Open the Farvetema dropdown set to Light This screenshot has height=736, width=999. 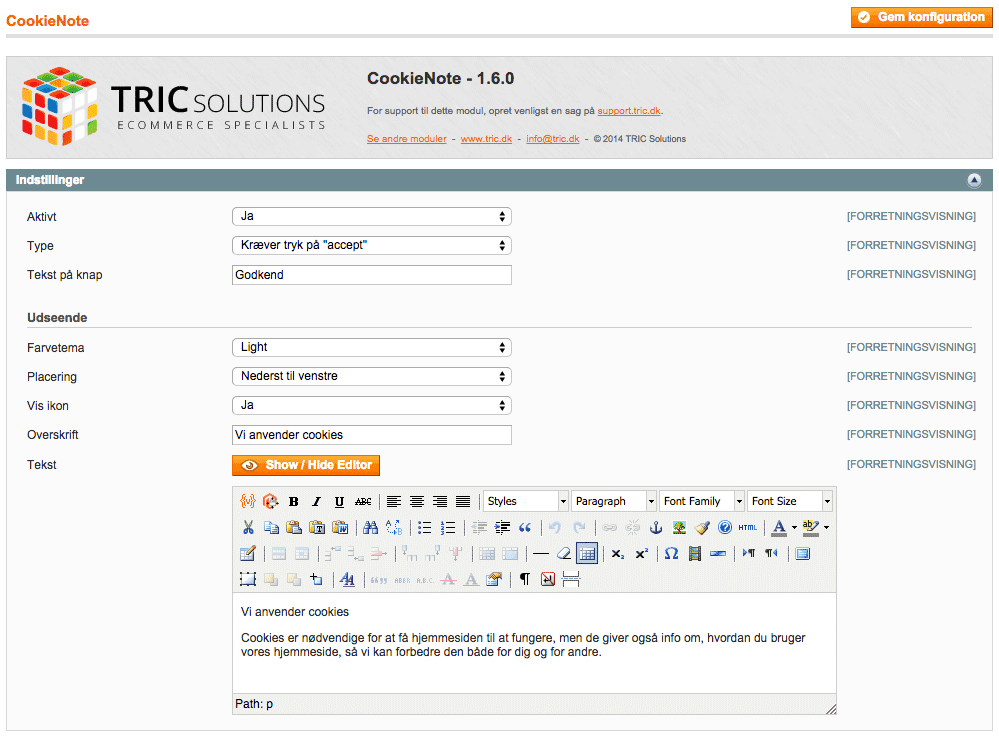click(371, 347)
